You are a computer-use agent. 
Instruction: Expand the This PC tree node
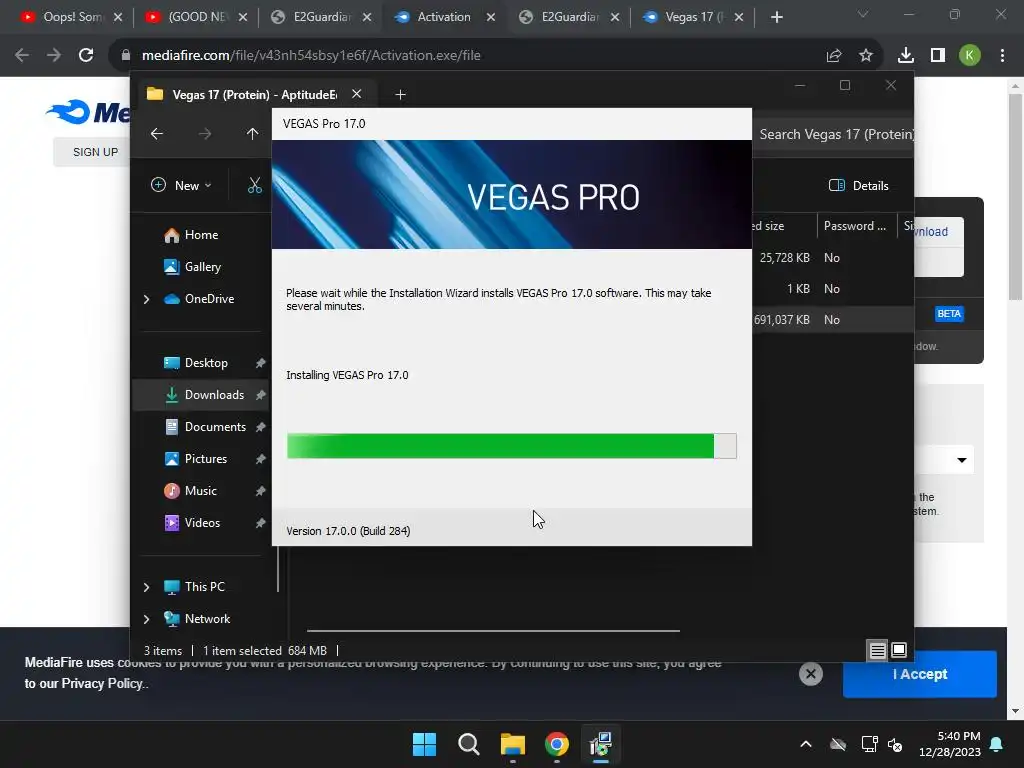(x=146, y=587)
